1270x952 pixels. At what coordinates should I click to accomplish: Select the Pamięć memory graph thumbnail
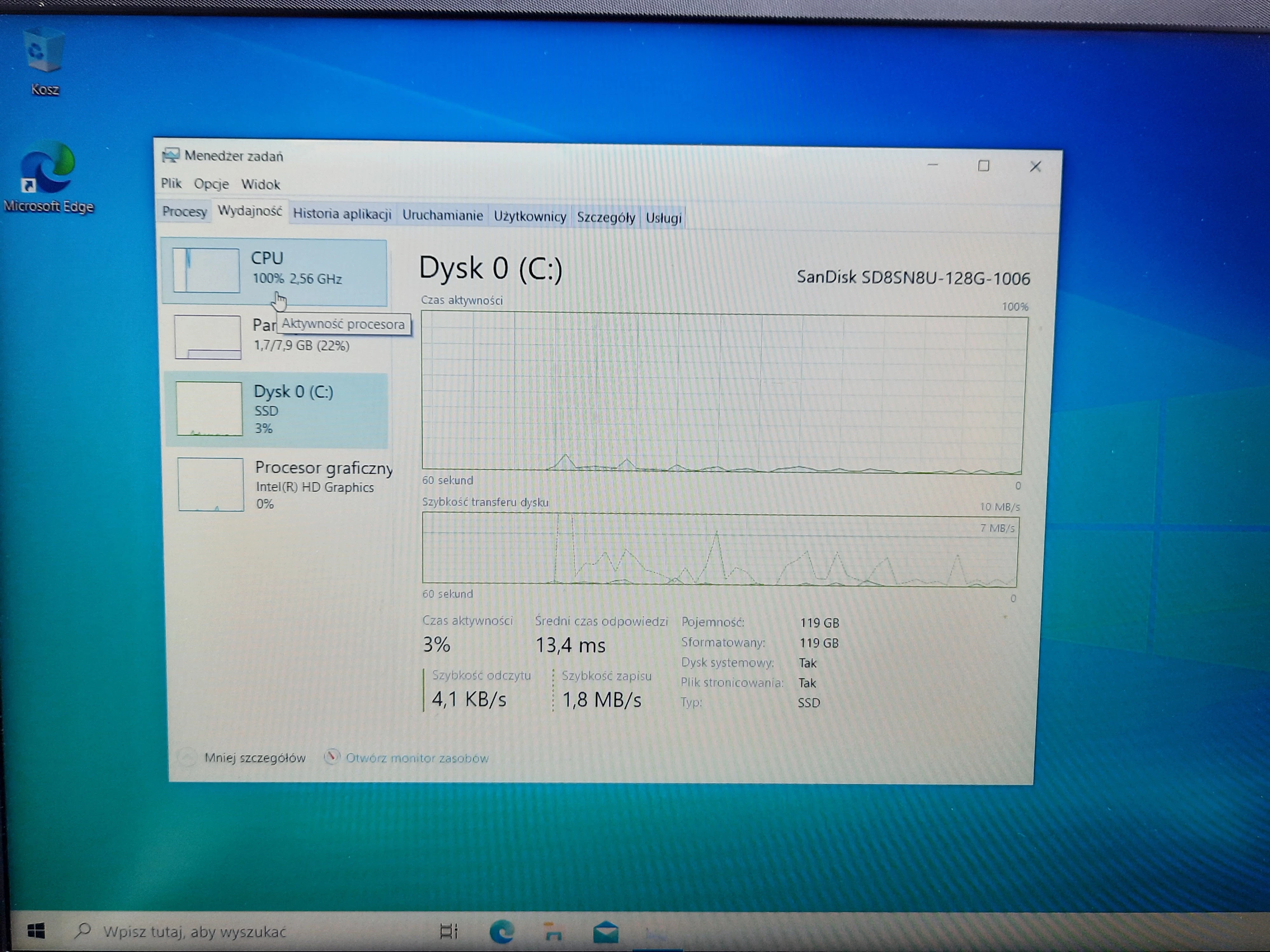pos(208,337)
